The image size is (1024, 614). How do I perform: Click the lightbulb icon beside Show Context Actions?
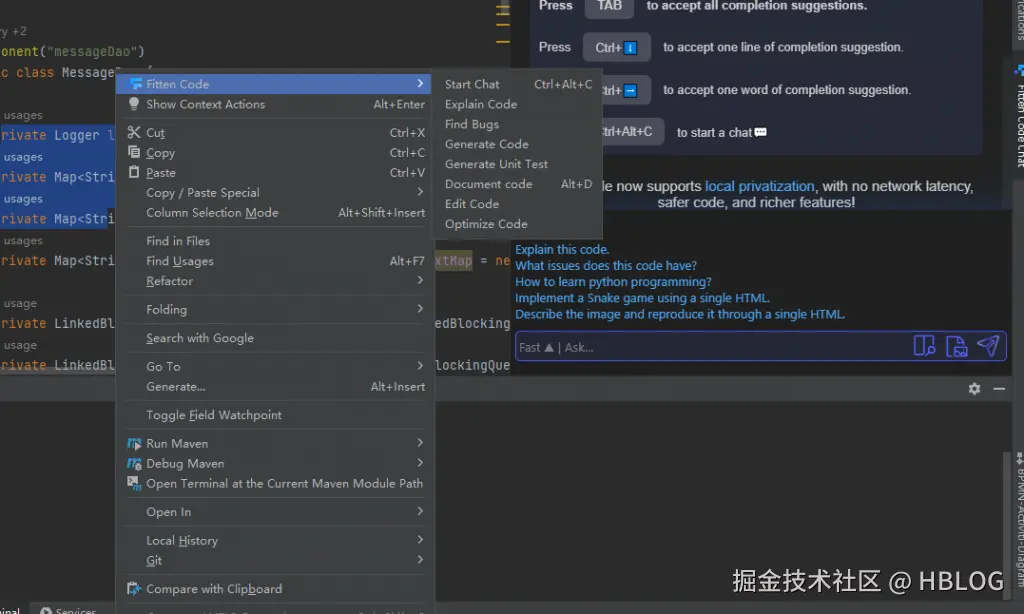[x=134, y=103]
